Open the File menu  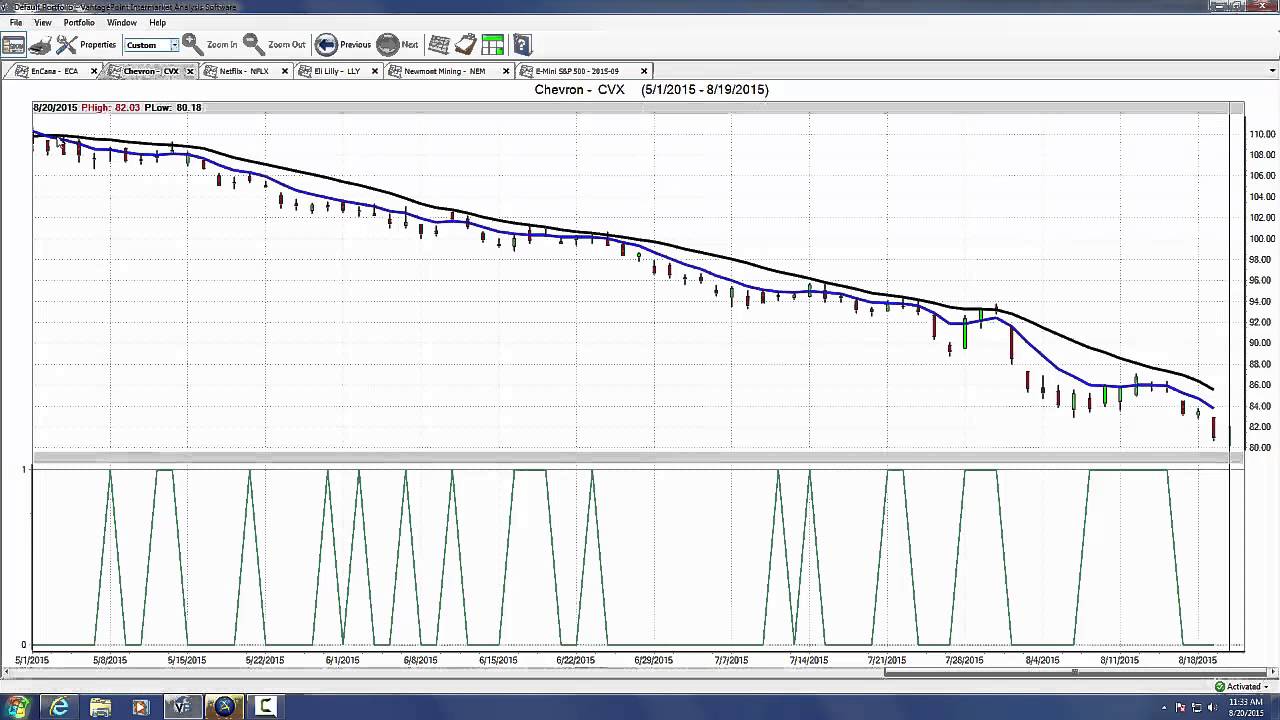(x=16, y=22)
